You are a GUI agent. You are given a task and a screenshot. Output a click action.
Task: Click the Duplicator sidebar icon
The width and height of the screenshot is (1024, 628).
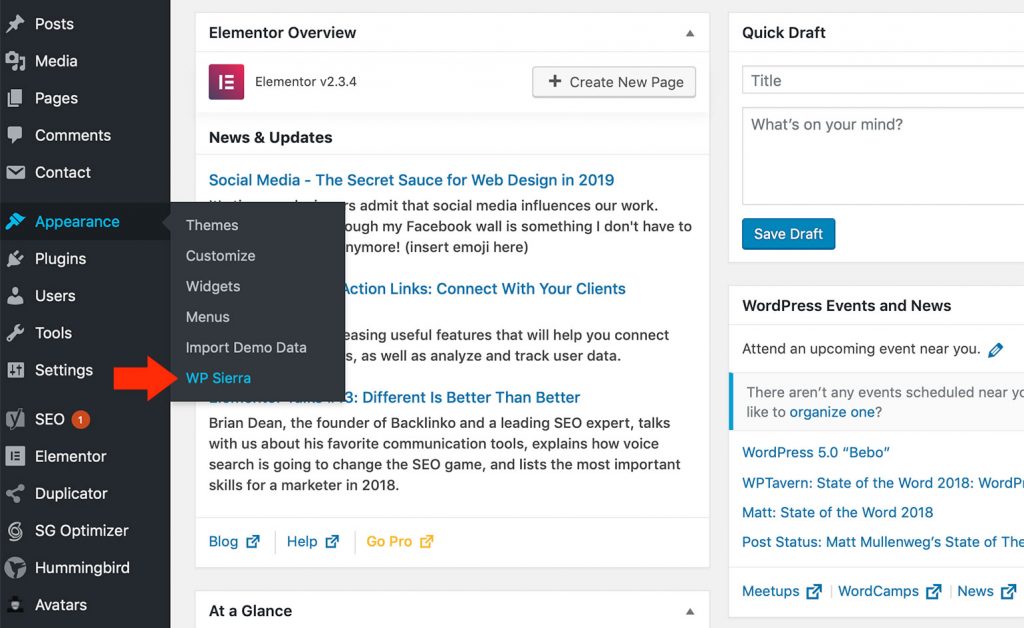tap(15, 494)
